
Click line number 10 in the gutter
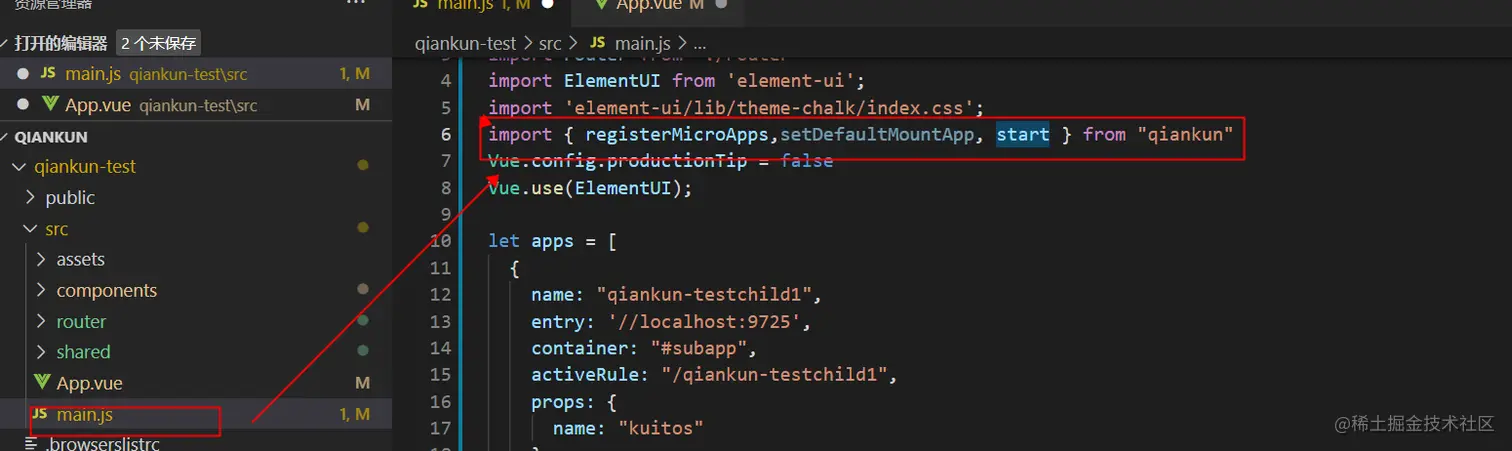[441, 241]
